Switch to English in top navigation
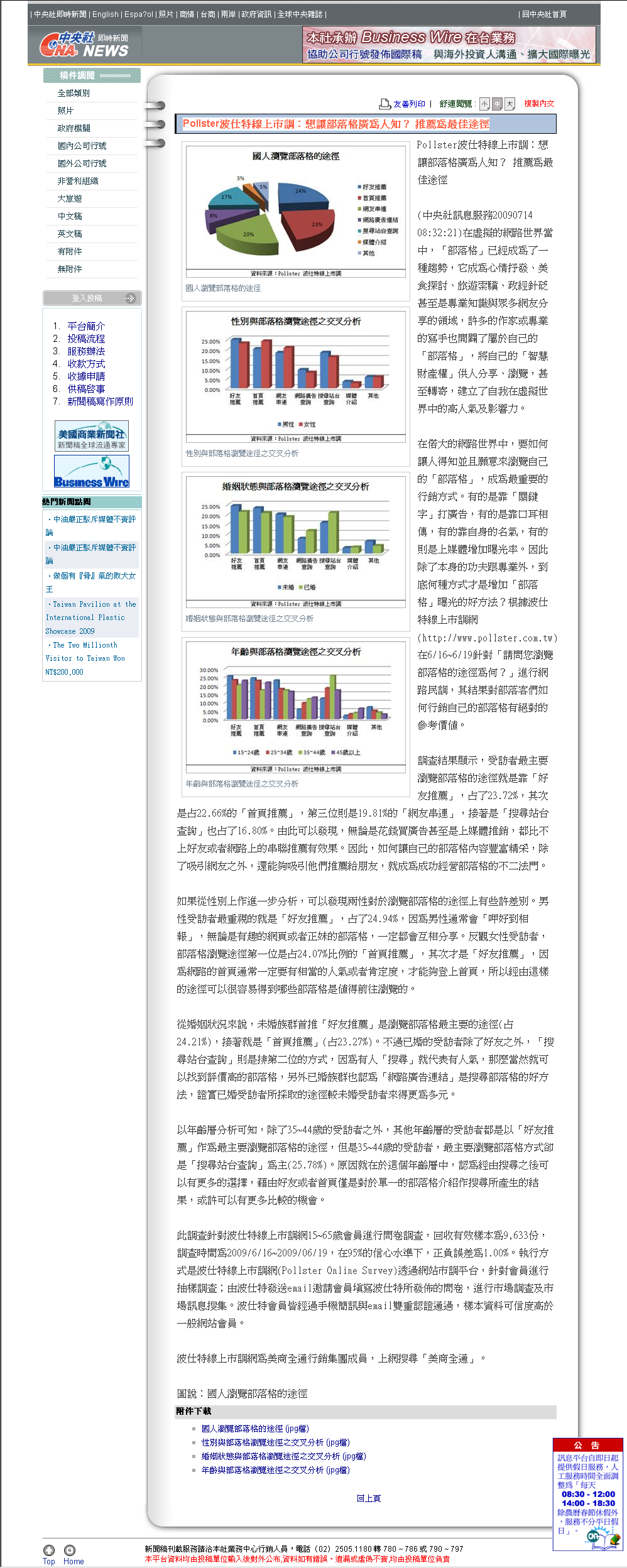The width and height of the screenshot is (627, 1568). (106, 14)
